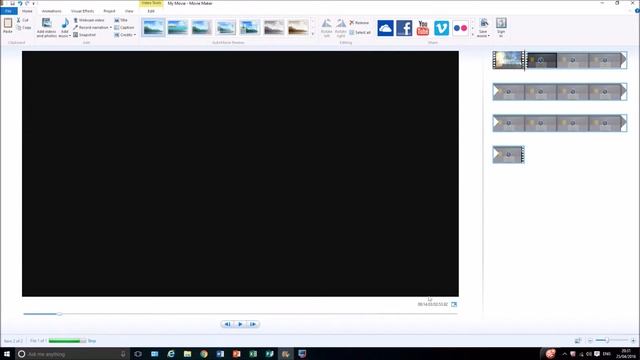Add a Title slide
Viewport: 640px width, 360px height.
pos(121,20)
